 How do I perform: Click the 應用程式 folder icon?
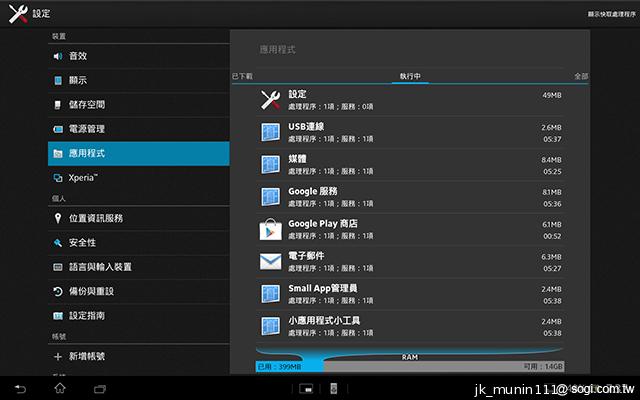(x=58, y=153)
